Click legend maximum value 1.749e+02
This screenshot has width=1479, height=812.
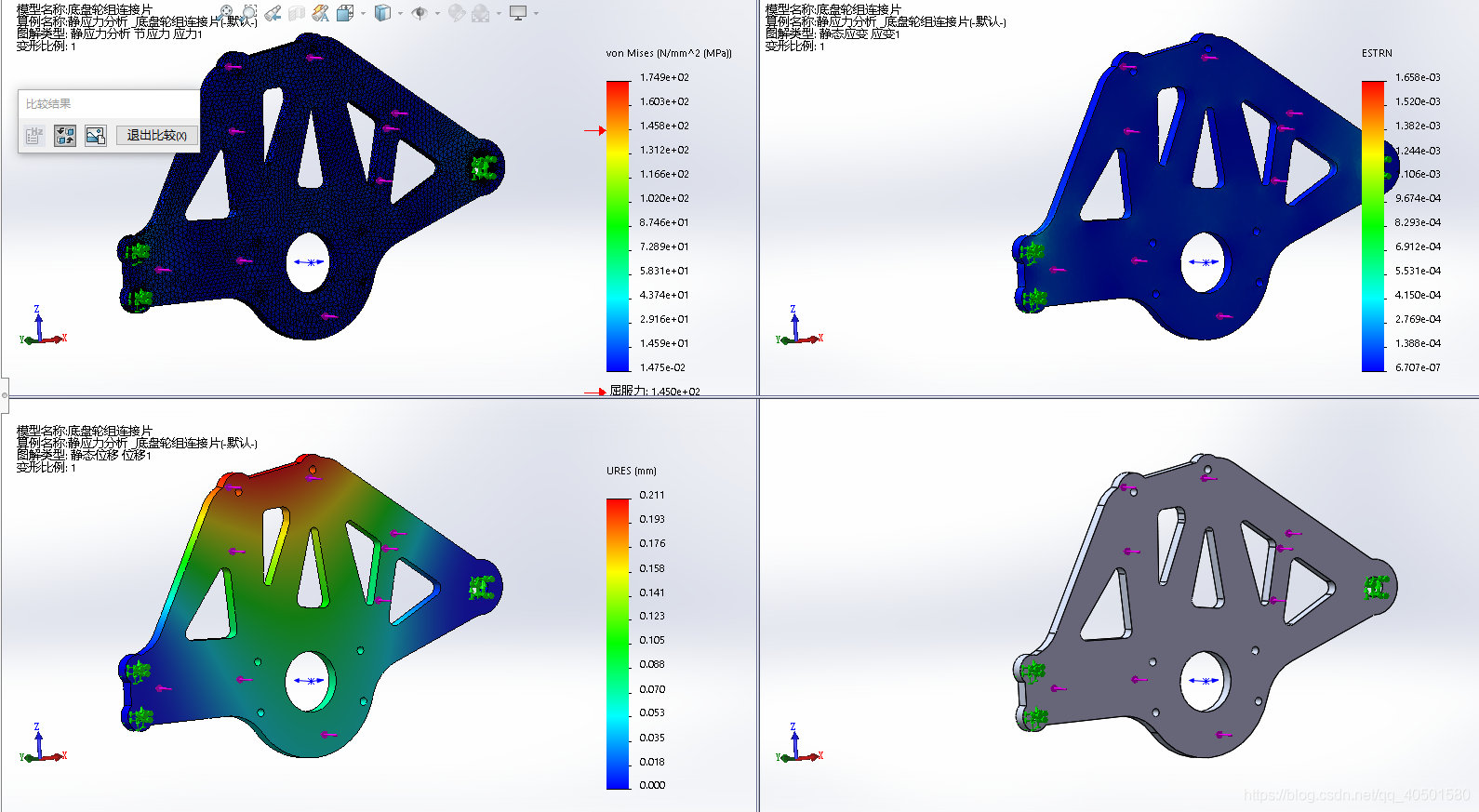tap(664, 77)
